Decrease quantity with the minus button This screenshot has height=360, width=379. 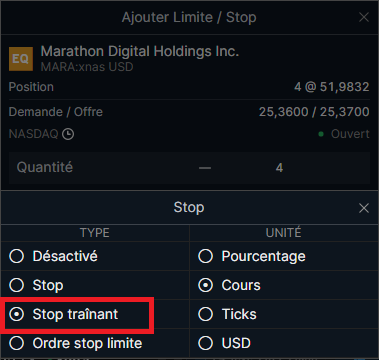[205, 168]
